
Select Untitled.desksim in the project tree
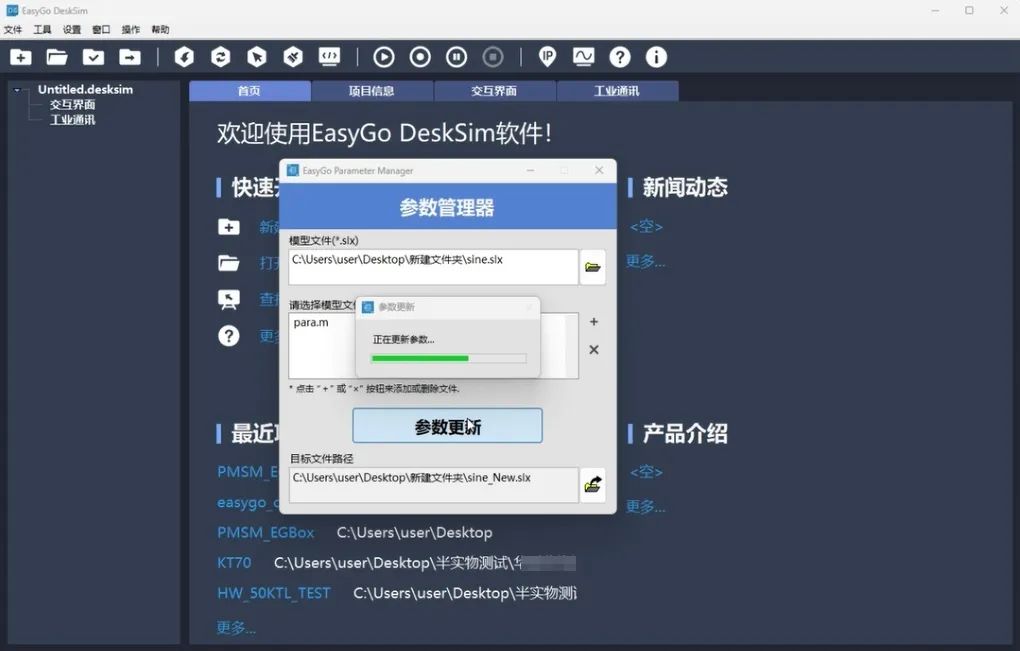85,89
